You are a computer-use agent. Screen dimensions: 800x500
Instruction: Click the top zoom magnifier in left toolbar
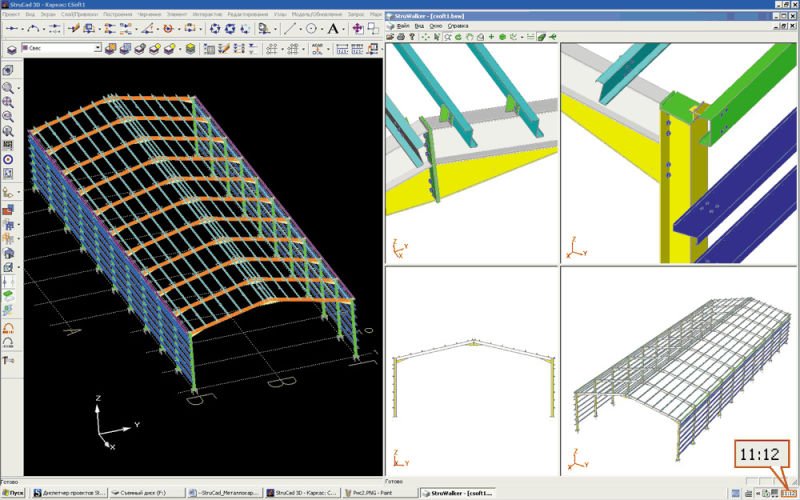click(8, 87)
